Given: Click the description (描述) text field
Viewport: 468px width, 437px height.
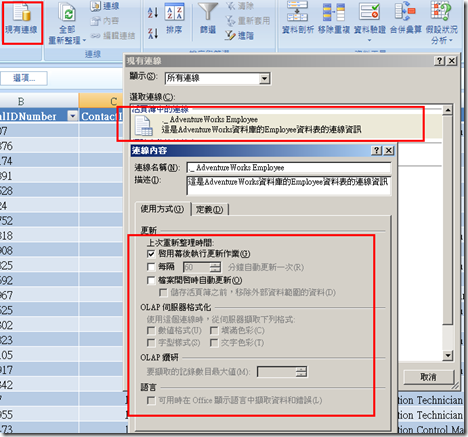Looking at the screenshot, I should coord(289,185).
